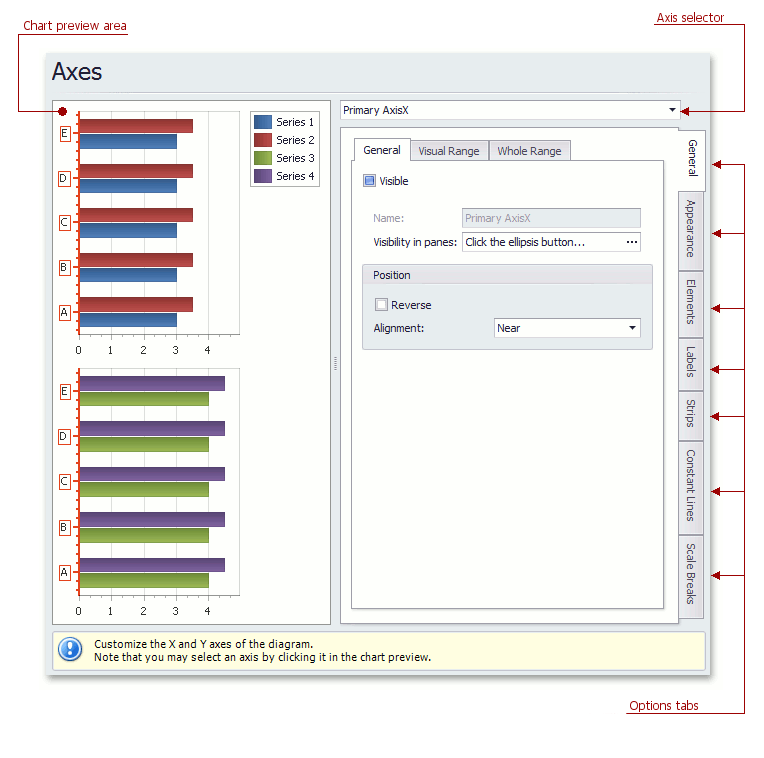Click the Name field containing Primary AxisX
764x758 pixels.
pyautogui.click(x=550, y=218)
